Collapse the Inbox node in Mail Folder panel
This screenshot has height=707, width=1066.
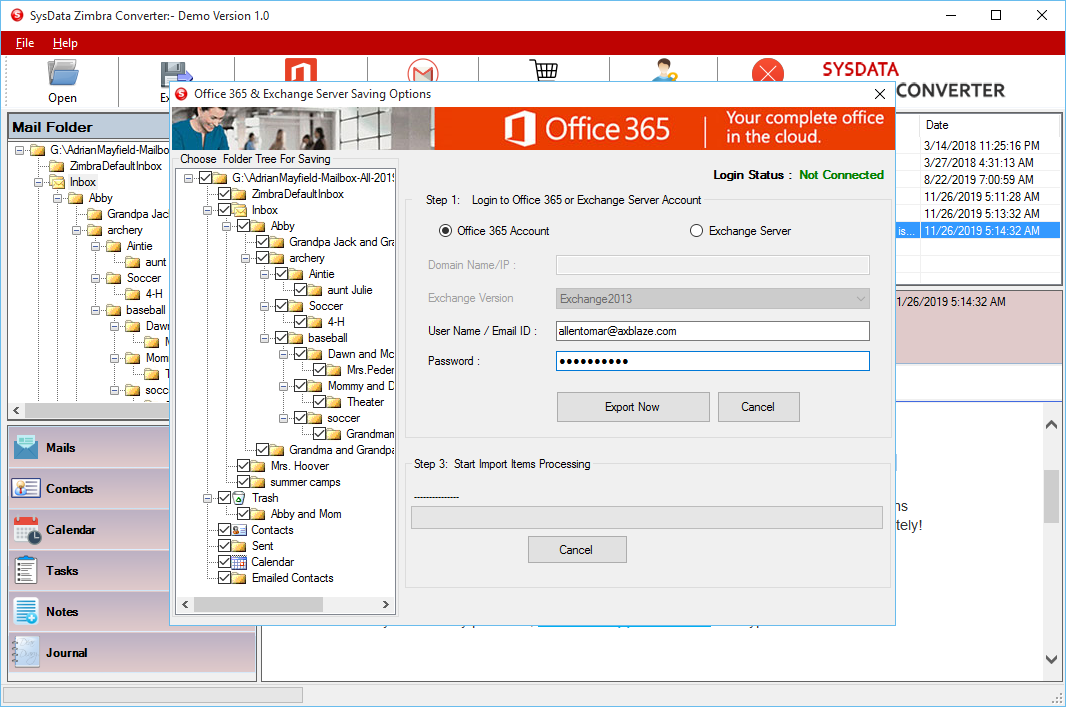point(38,182)
